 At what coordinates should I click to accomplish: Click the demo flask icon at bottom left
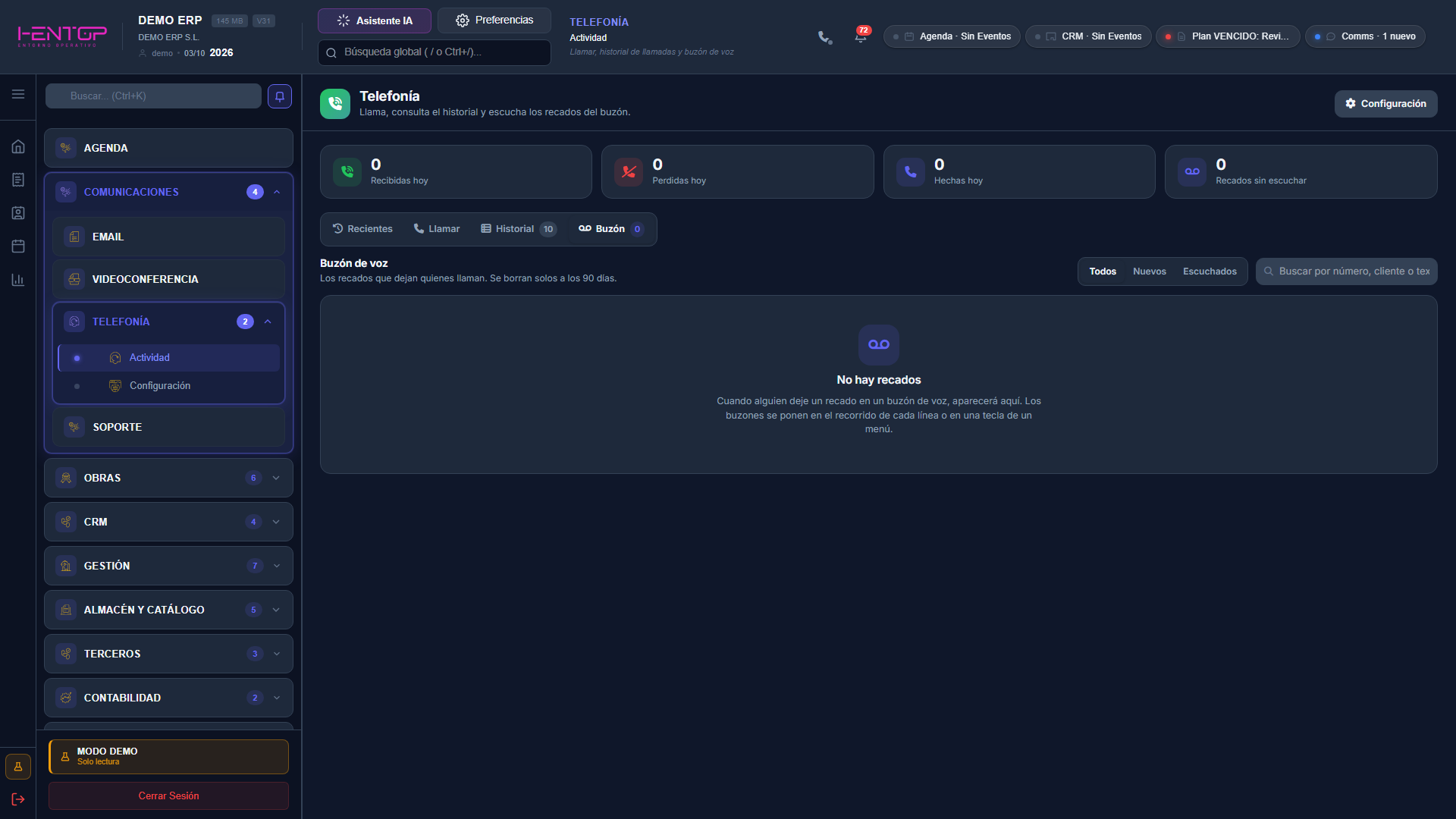click(x=18, y=767)
